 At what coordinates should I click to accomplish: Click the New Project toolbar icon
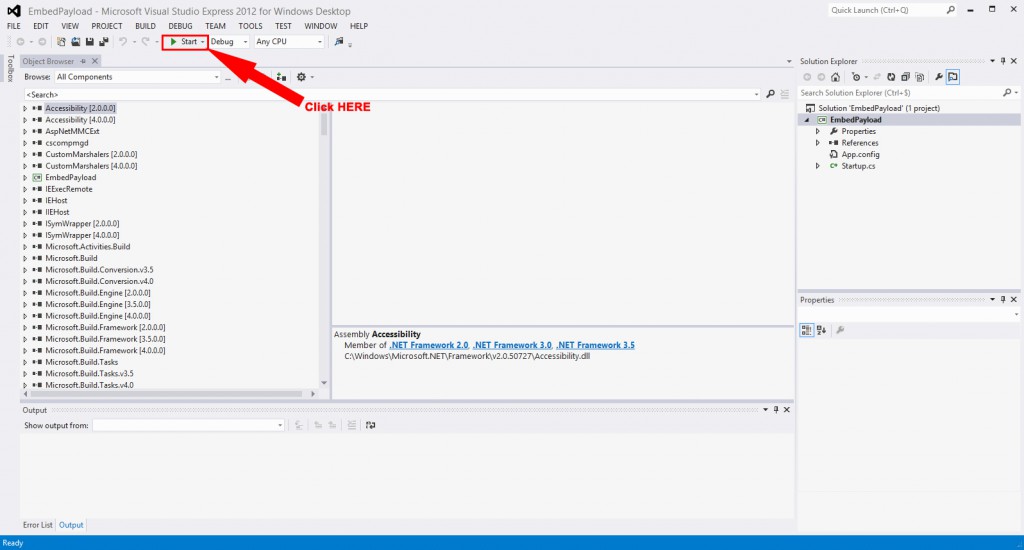tap(61, 42)
